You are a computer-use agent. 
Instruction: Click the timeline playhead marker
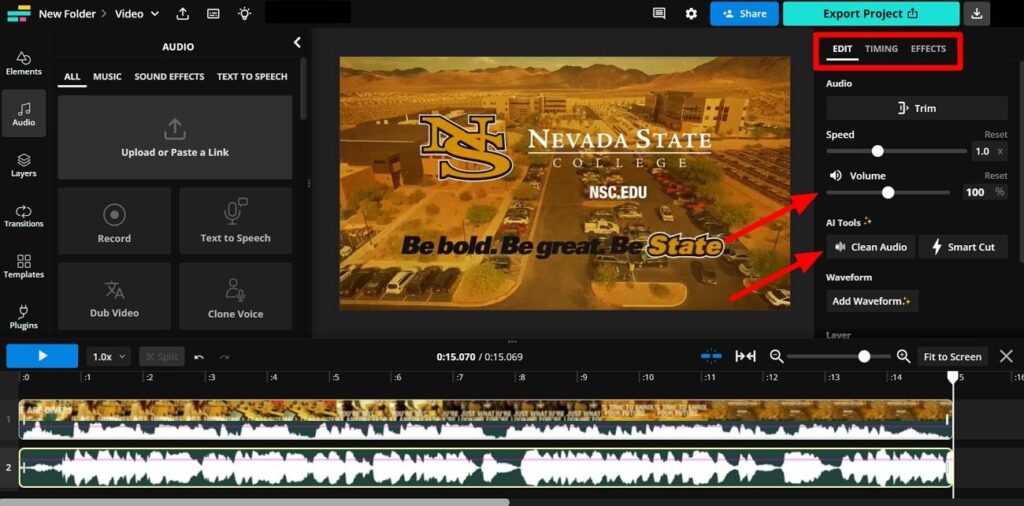tap(953, 377)
